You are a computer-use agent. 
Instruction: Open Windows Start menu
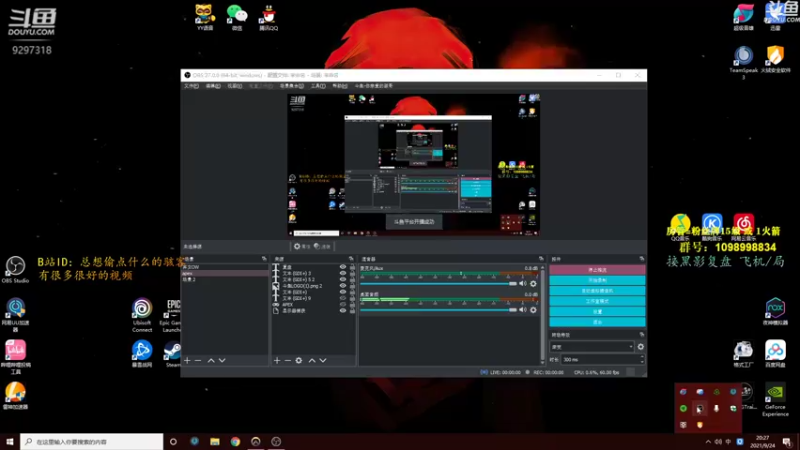click(x=10, y=441)
